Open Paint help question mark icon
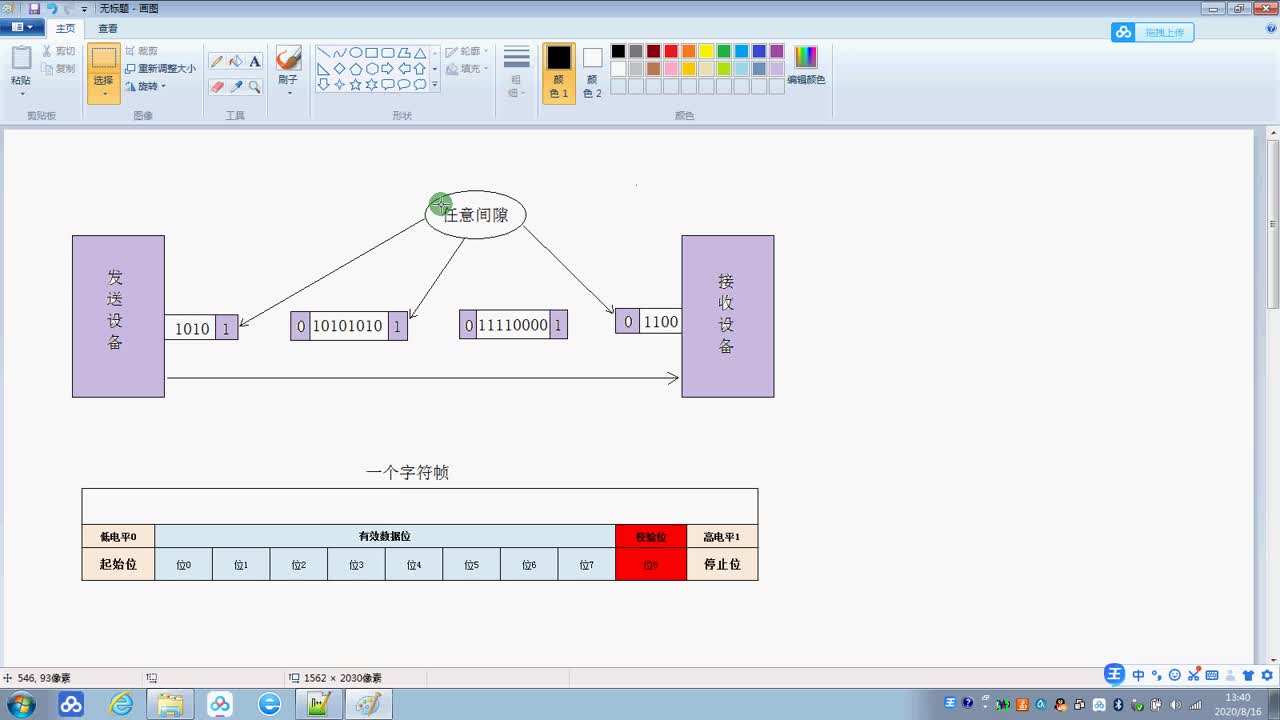The image size is (1280, 720). pyautogui.click(x=1270, y=28)
